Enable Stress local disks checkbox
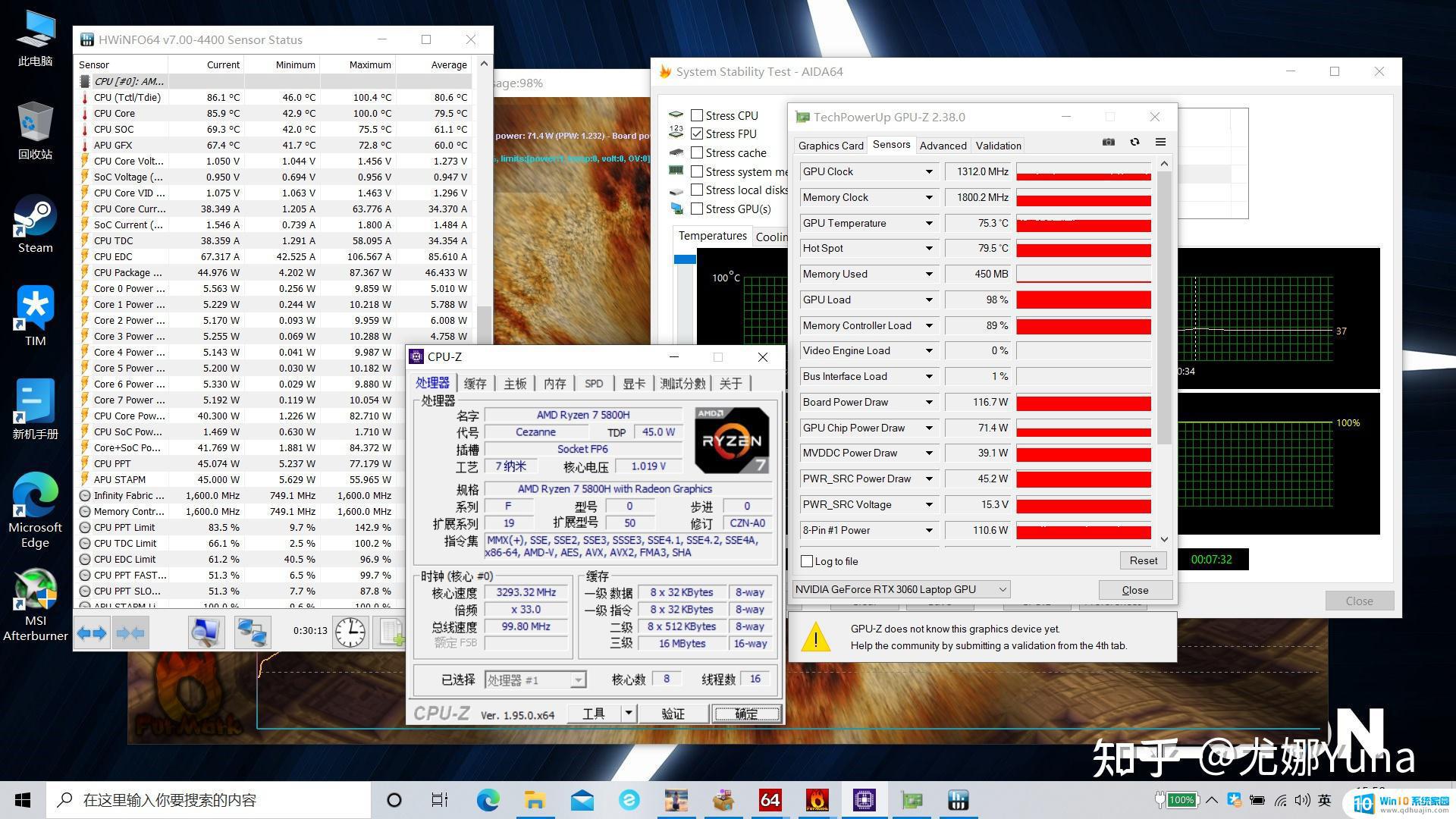Screen dimensions: 1456x819 696,190
